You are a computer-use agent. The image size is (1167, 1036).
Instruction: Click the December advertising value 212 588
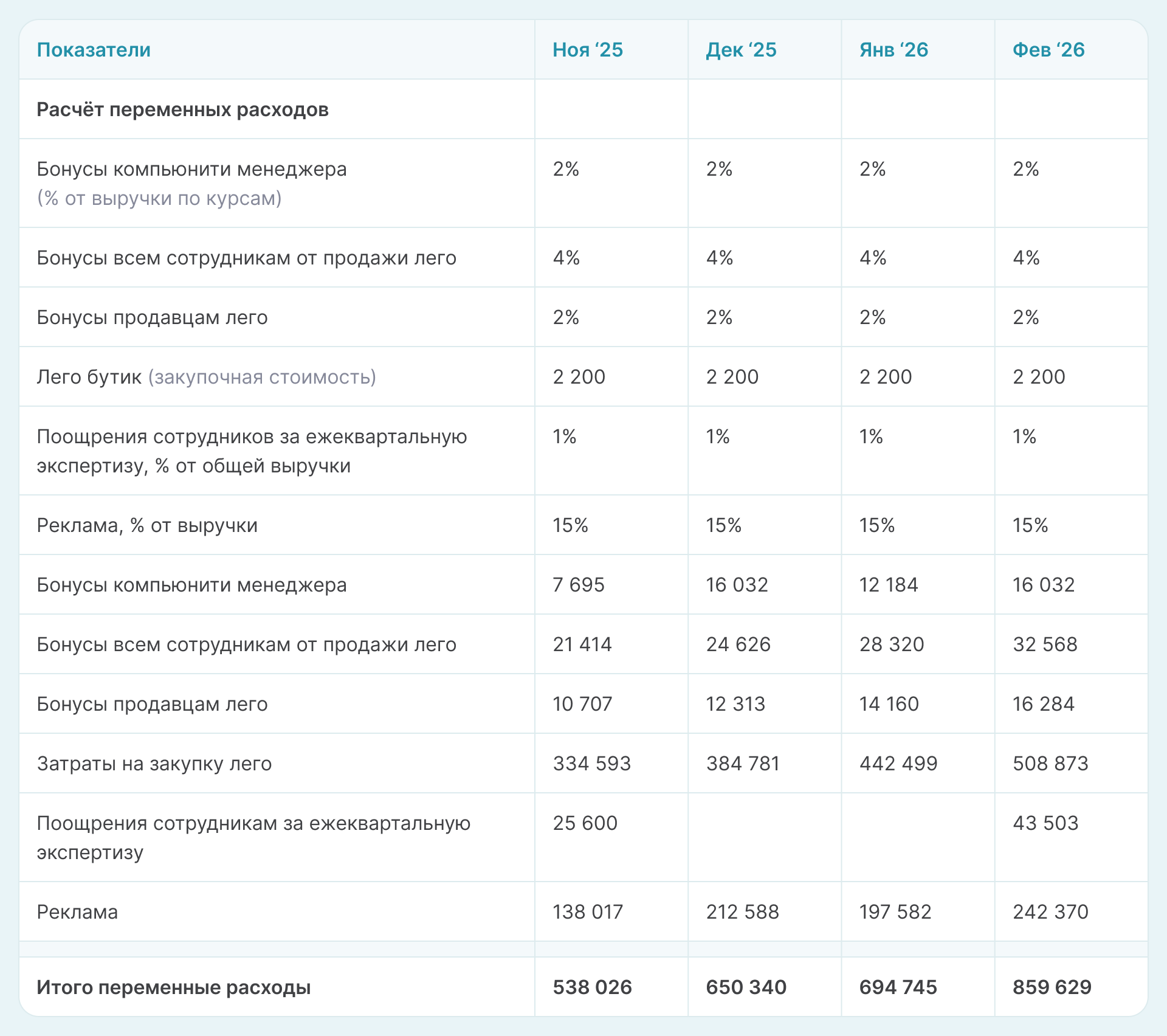742,912
